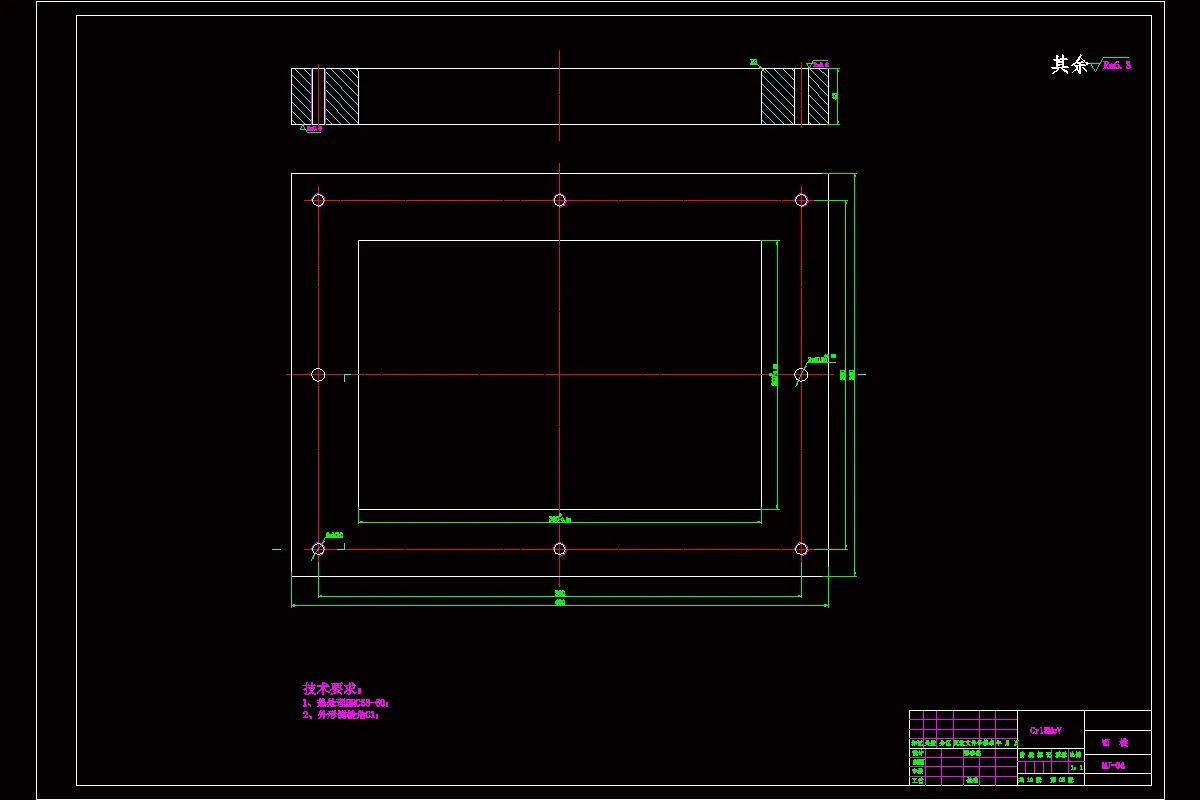
Task: Click the top-right bolt hole circle
Action: click(801, 200)
